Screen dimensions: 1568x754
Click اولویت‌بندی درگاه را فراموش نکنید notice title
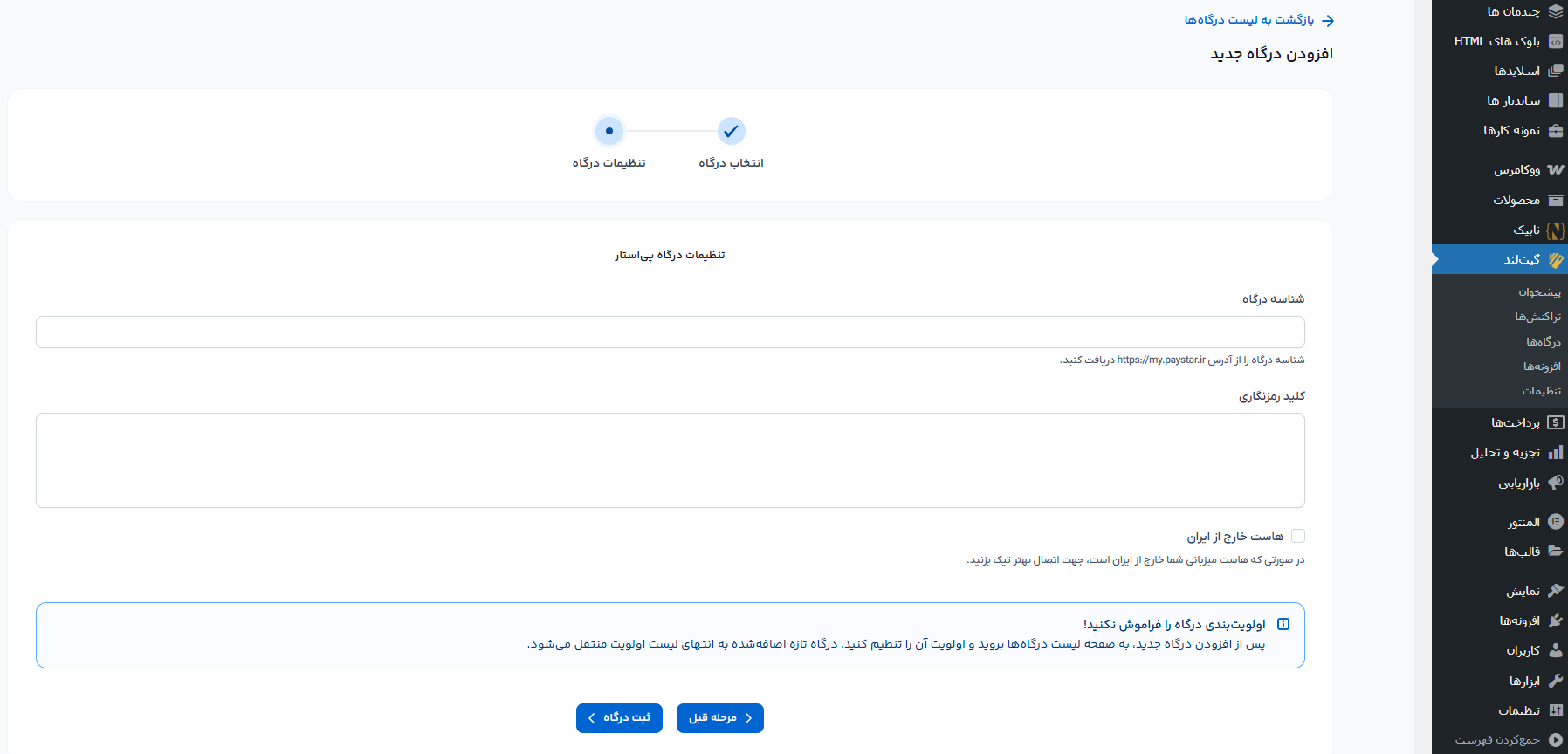point(1174,625)
